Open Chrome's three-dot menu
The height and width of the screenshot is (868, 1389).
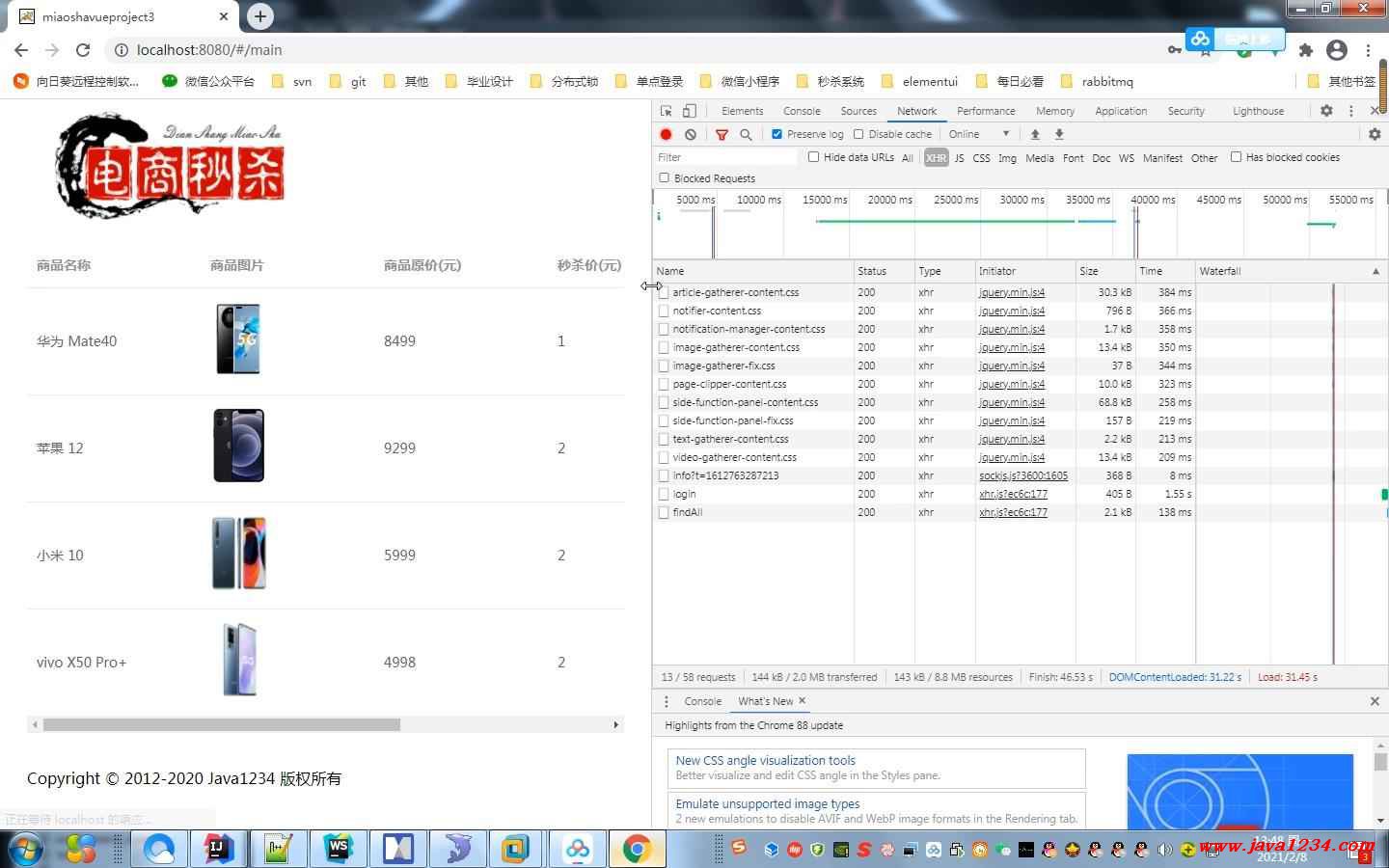(1368, 50)
